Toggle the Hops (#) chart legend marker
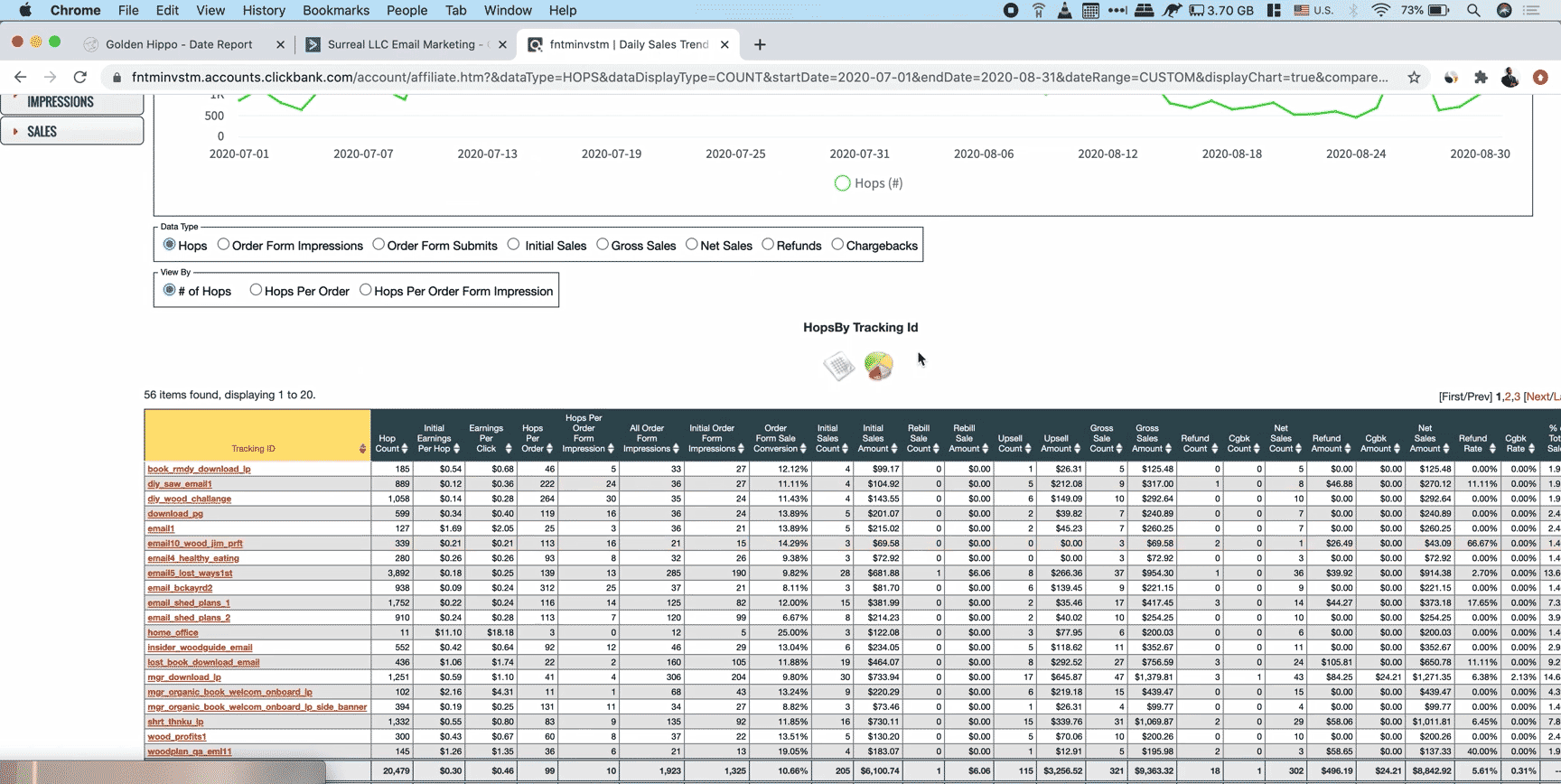The width and height of the screenshot is (1561, 784). click(842, 183)
